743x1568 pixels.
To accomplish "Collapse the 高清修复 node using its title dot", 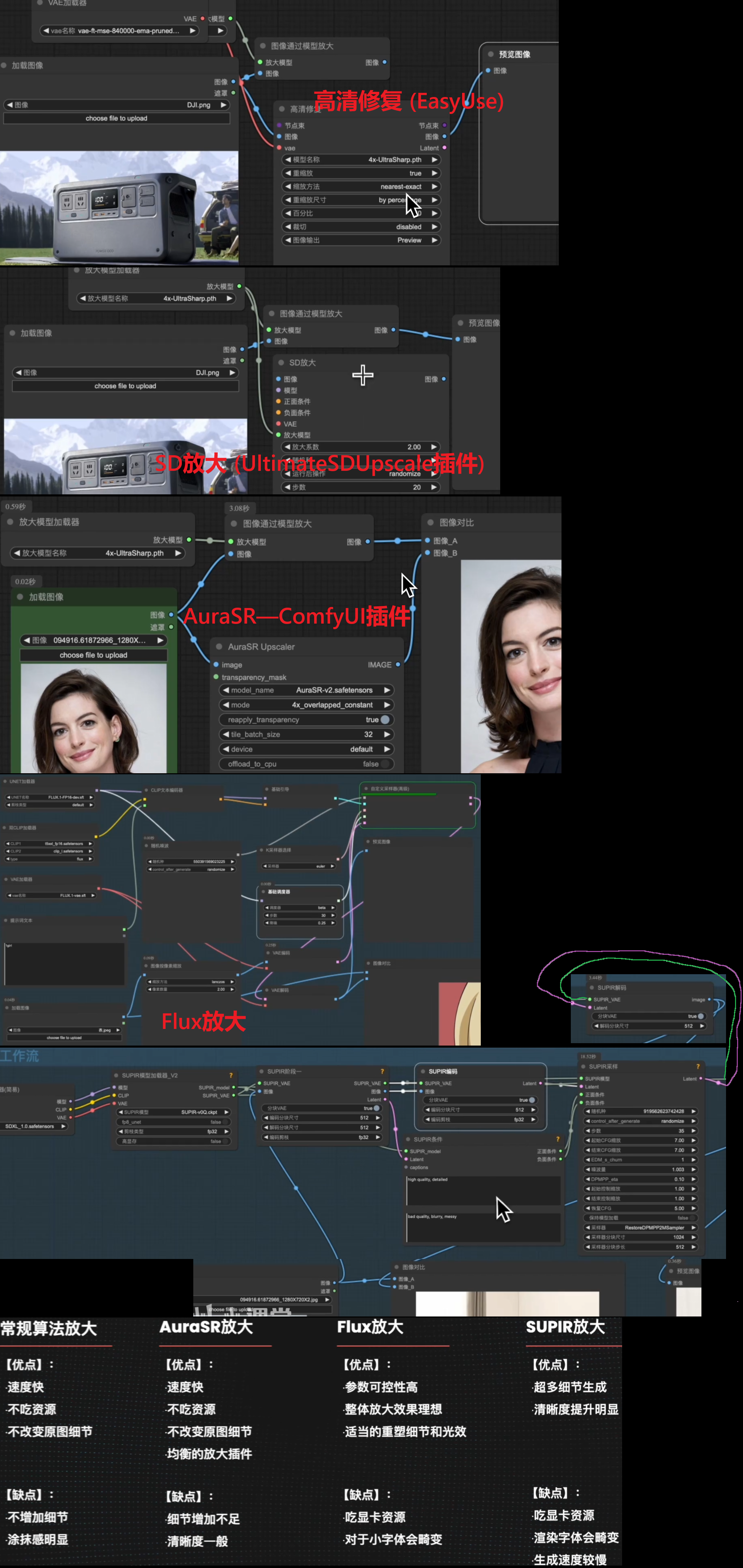I will [282, 109].
